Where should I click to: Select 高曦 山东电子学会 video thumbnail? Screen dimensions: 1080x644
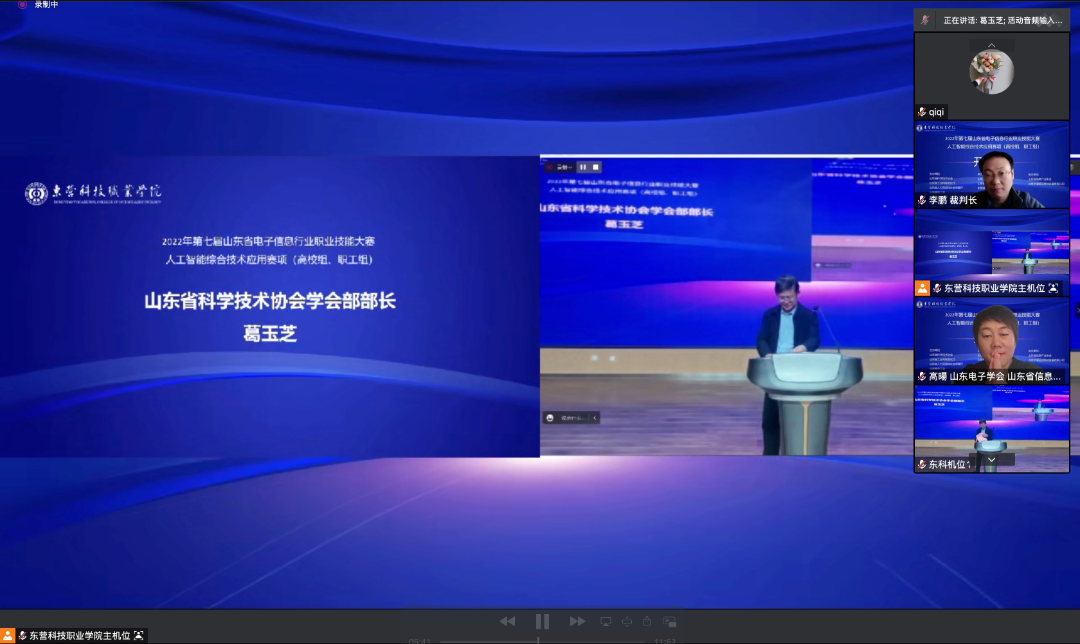(991, 341)
